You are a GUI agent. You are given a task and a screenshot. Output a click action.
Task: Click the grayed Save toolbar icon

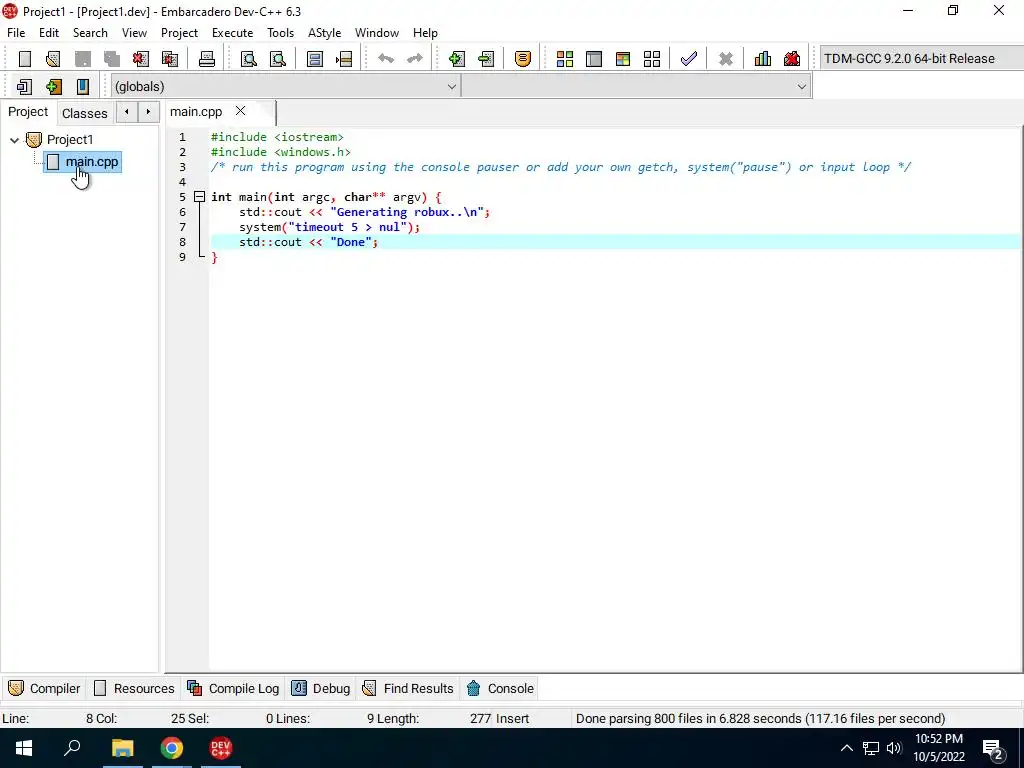(83, 59)
